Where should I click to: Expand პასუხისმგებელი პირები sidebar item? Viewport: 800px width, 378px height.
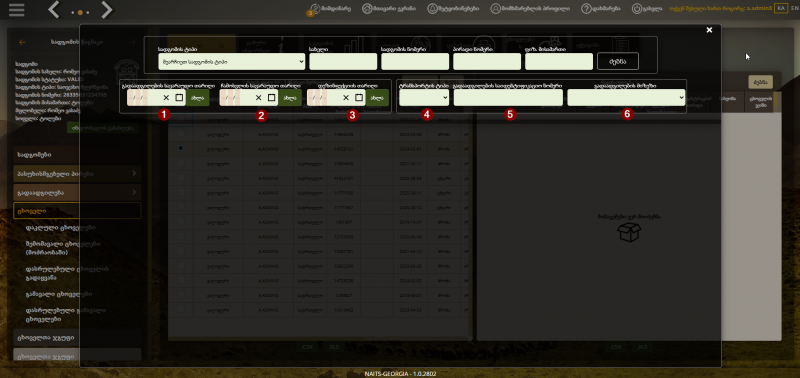click(77, 173)
